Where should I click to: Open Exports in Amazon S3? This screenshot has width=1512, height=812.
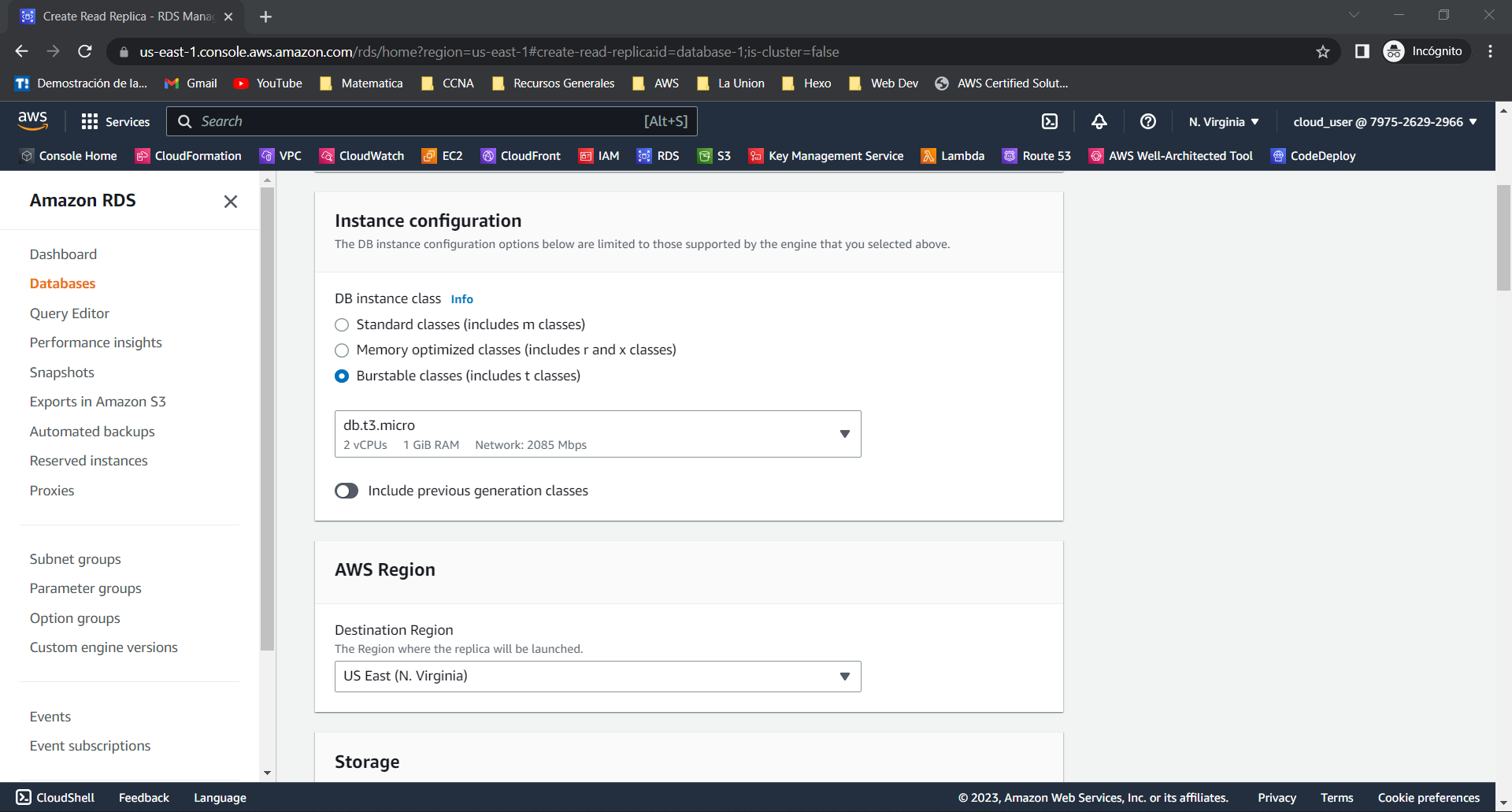98,402
